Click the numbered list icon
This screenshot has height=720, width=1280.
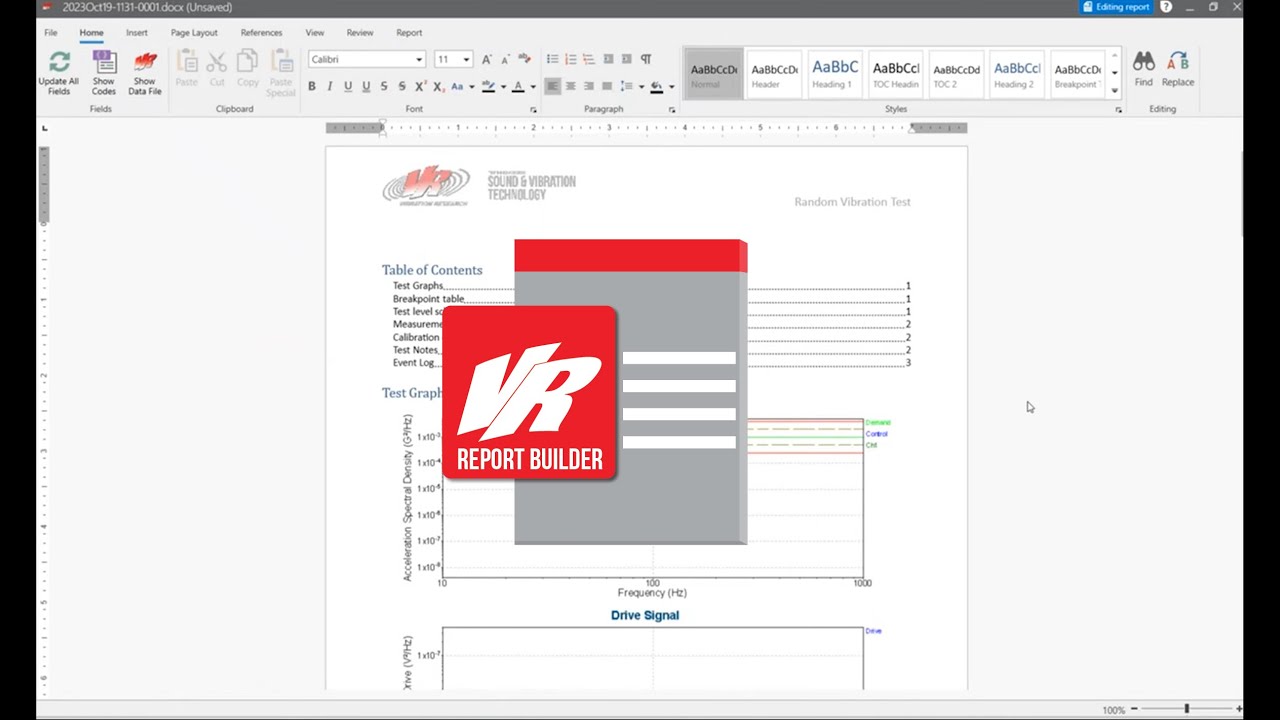pyautogui.click(x=570, y=59)
